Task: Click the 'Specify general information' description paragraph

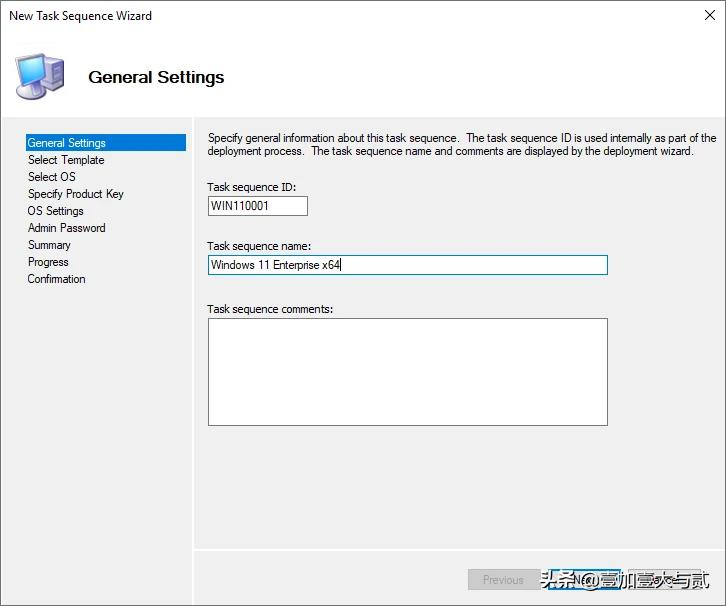Action: point(462,144)
